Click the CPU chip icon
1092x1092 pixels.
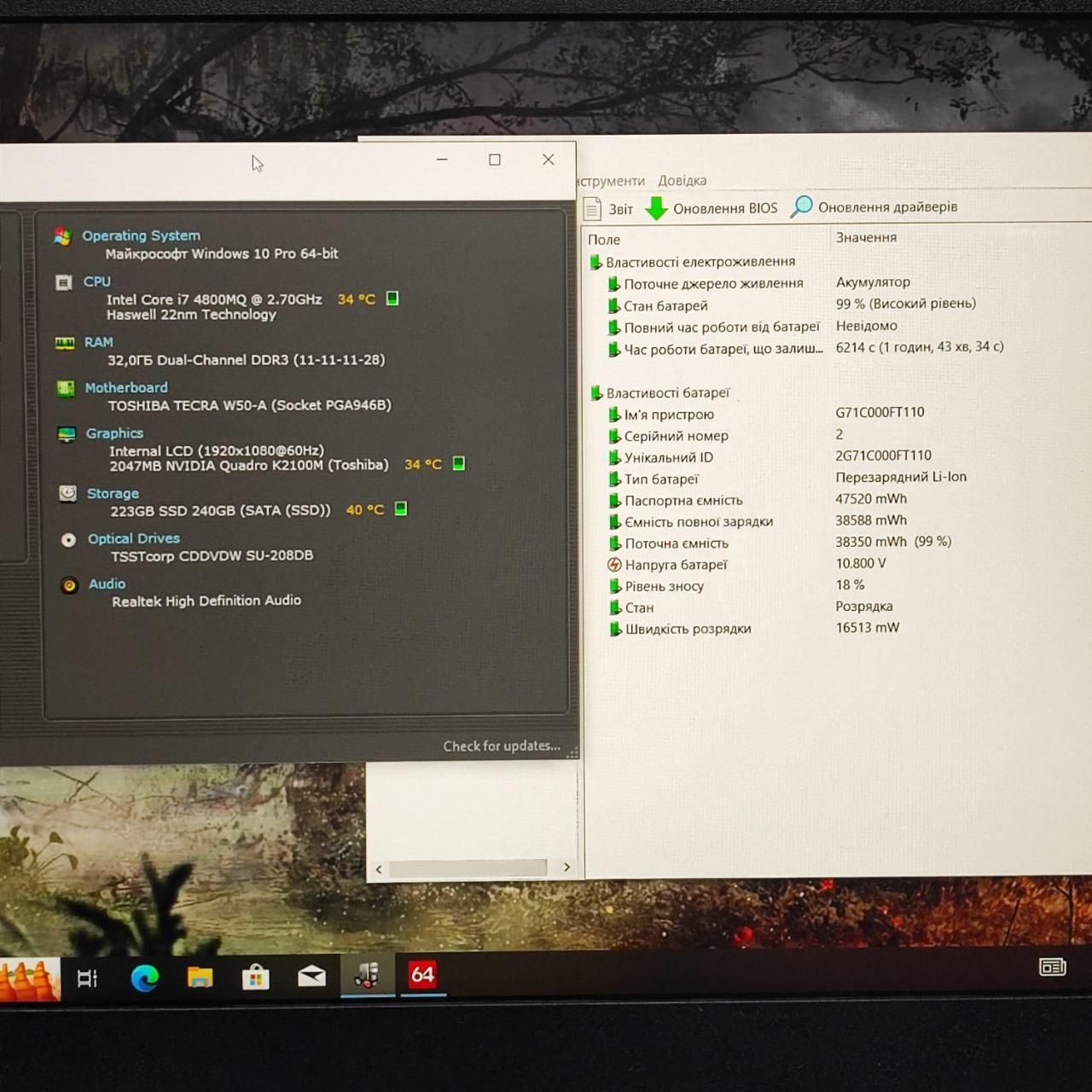64,282
